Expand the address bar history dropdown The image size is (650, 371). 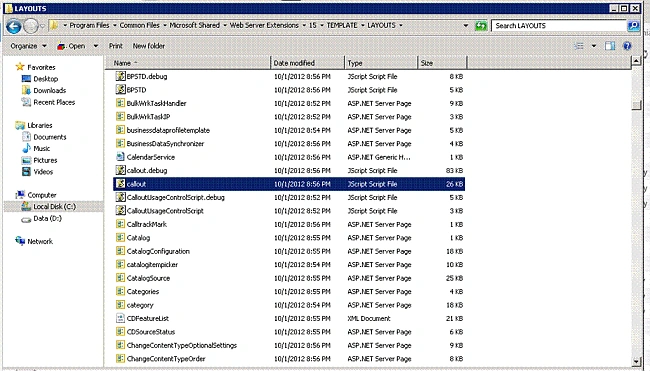pyautogui.click(x=466, y=26)
